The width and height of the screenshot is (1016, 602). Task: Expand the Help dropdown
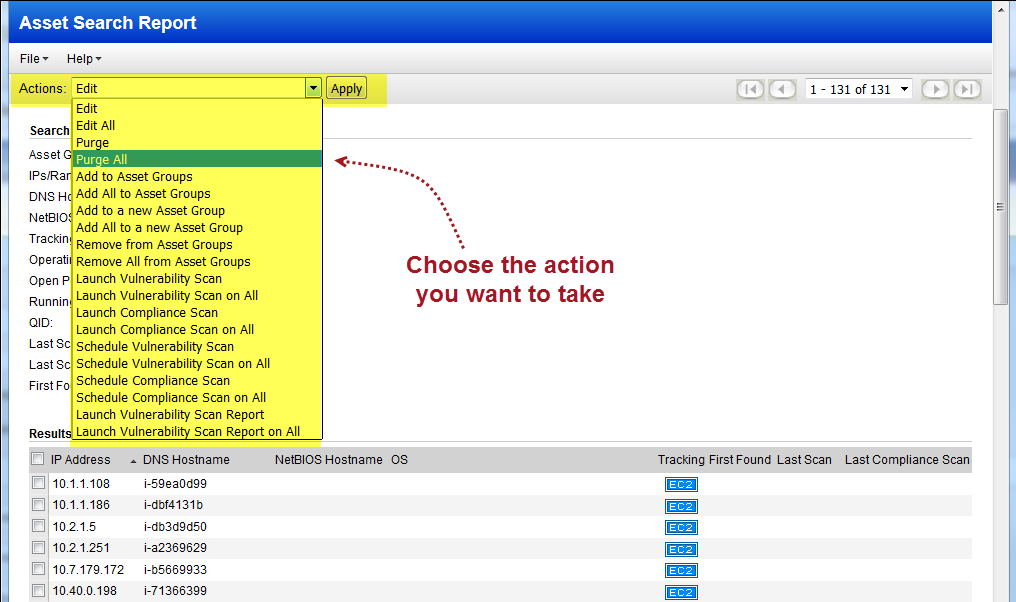tap(84, 58)
